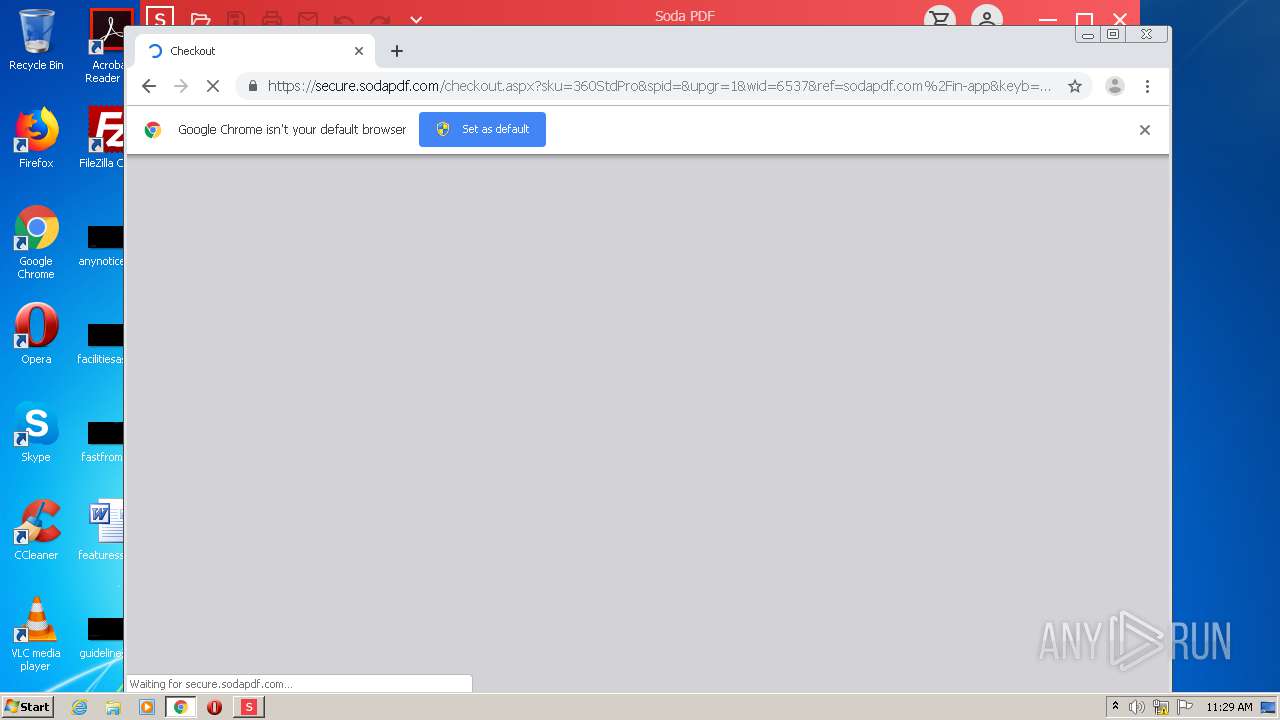Viewport: 1280px width, 720px height.
Task: Expand Soda PDF quick access dropdown
Action: point(416,19)
